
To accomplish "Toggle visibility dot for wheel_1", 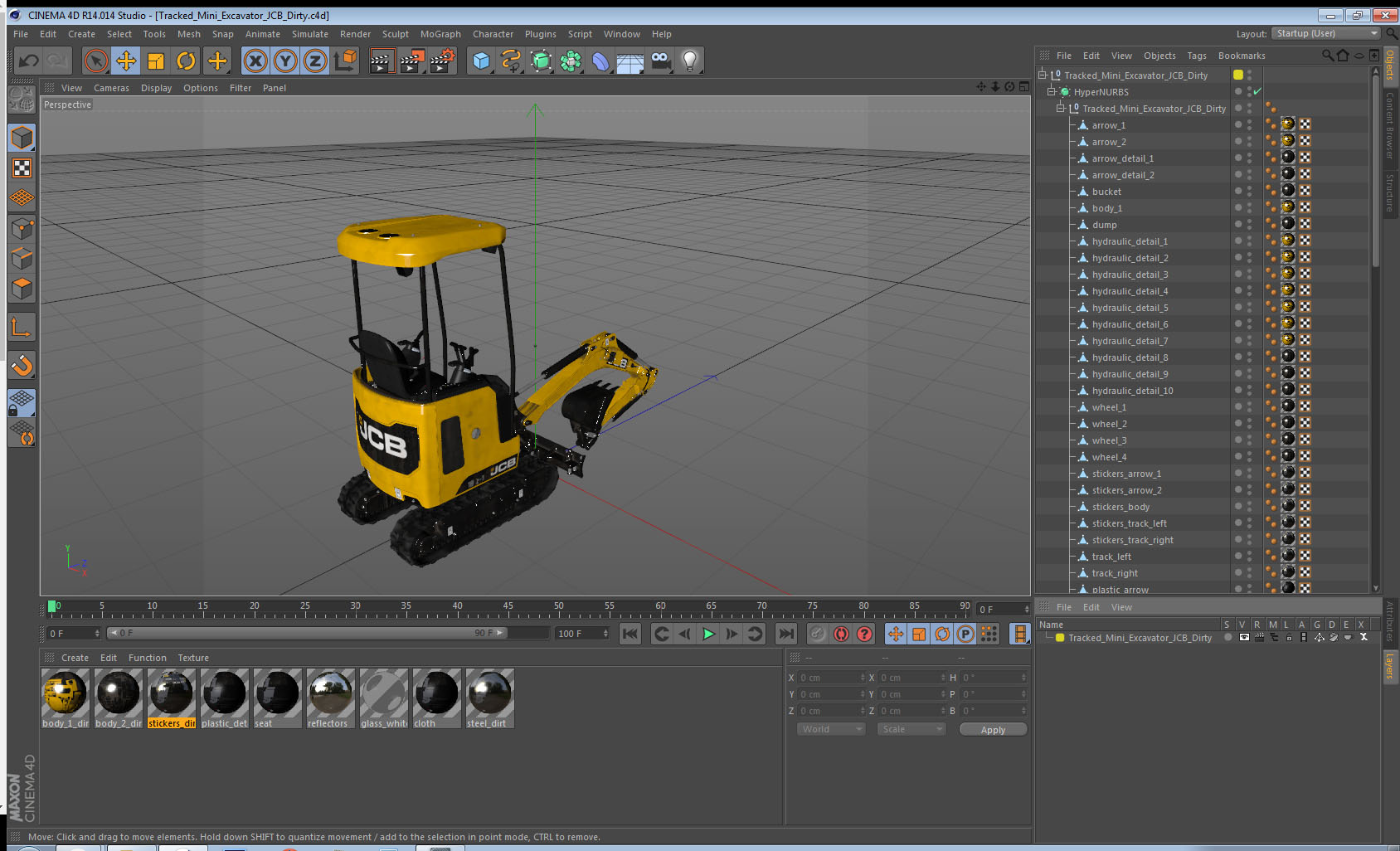I will (x=1238, y=407).
